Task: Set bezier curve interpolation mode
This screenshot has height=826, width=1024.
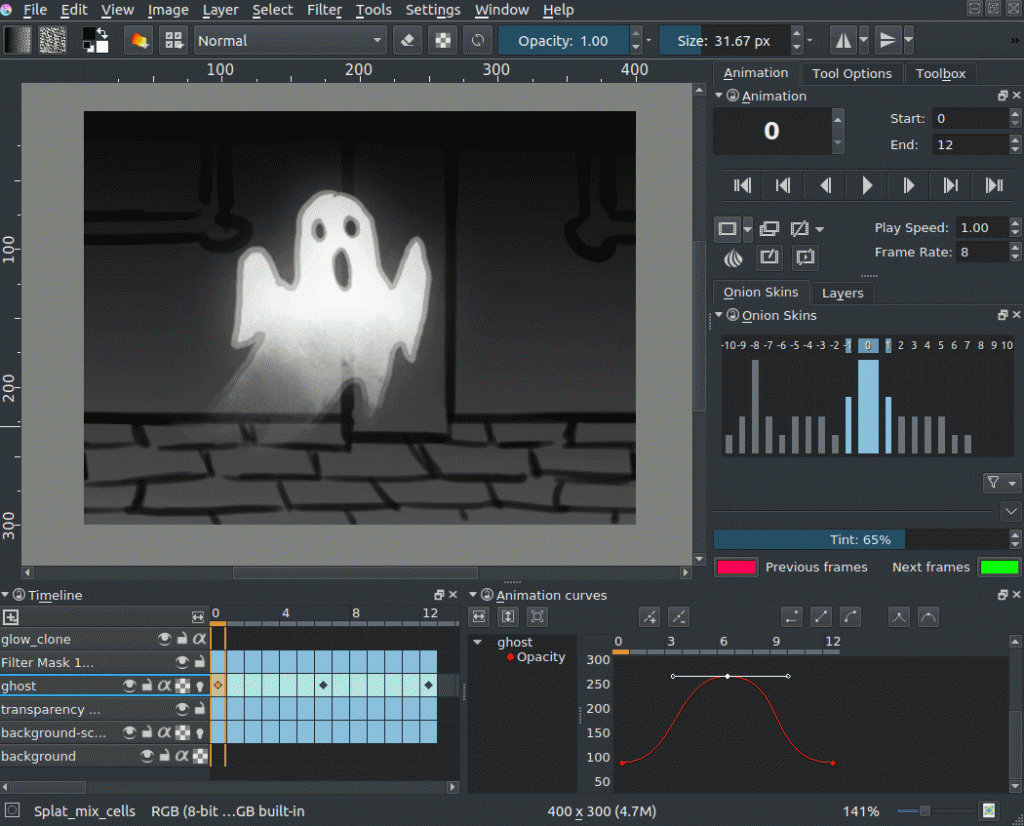Action: [x=850, y=617]
